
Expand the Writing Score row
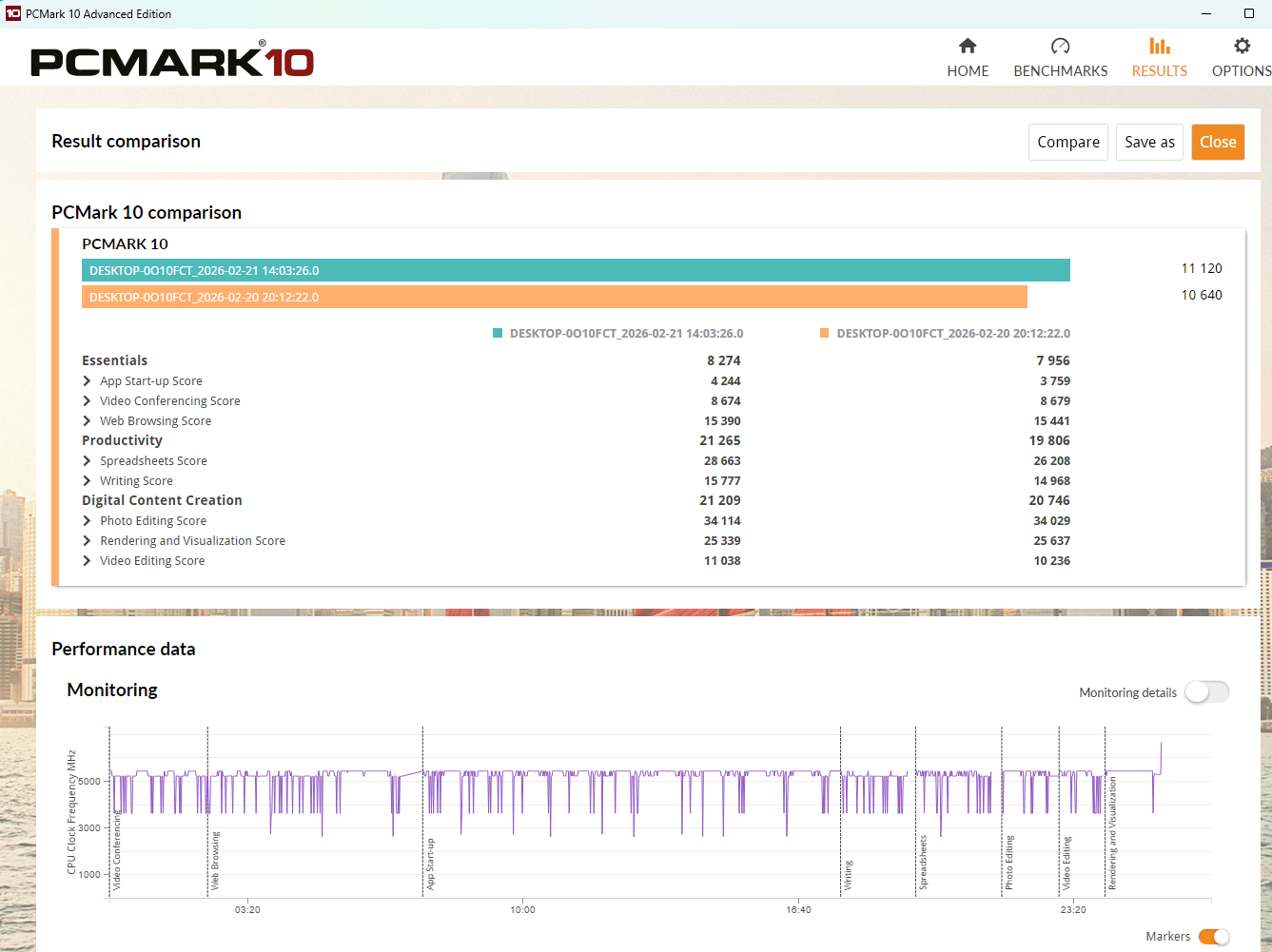pos(87,481)
